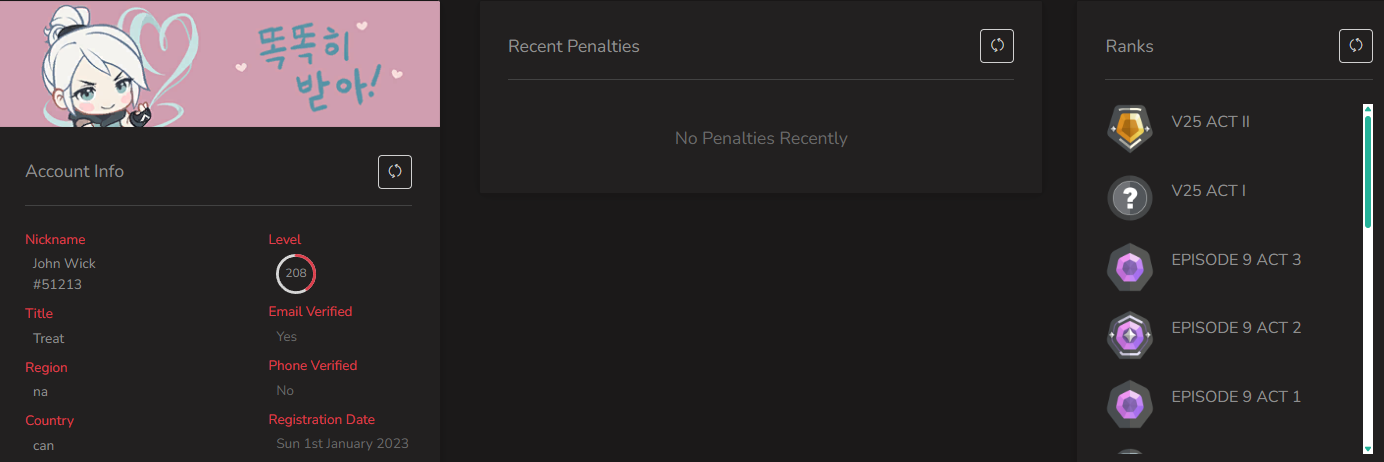Viewport: 1384px width, 462px height.
Task: Click the Ranks list scrollbar thumb
Action: (1368, 170)
